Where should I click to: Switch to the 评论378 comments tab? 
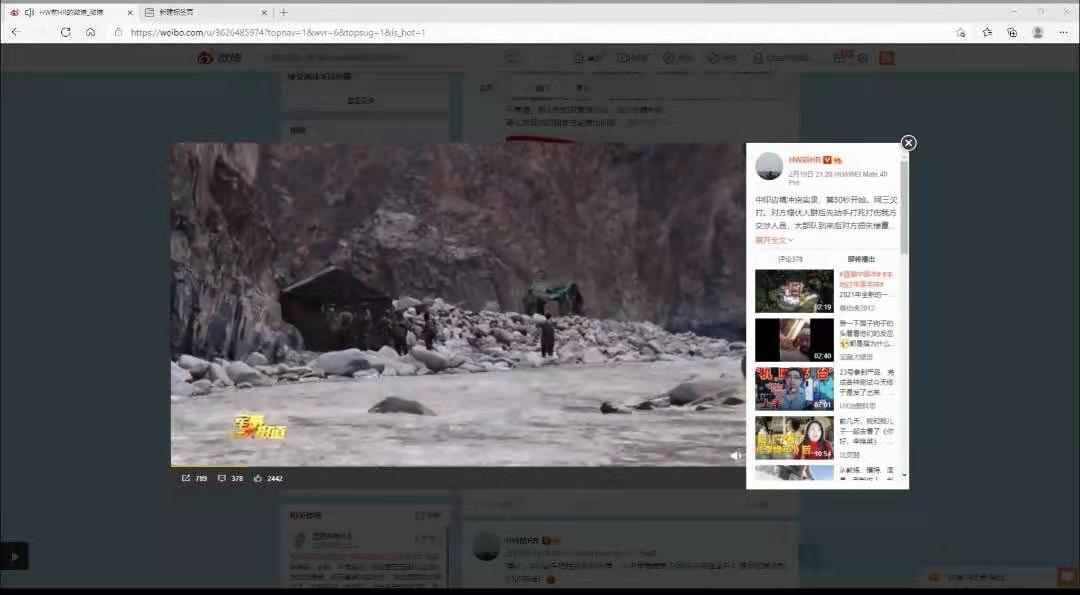pos(790,259)
